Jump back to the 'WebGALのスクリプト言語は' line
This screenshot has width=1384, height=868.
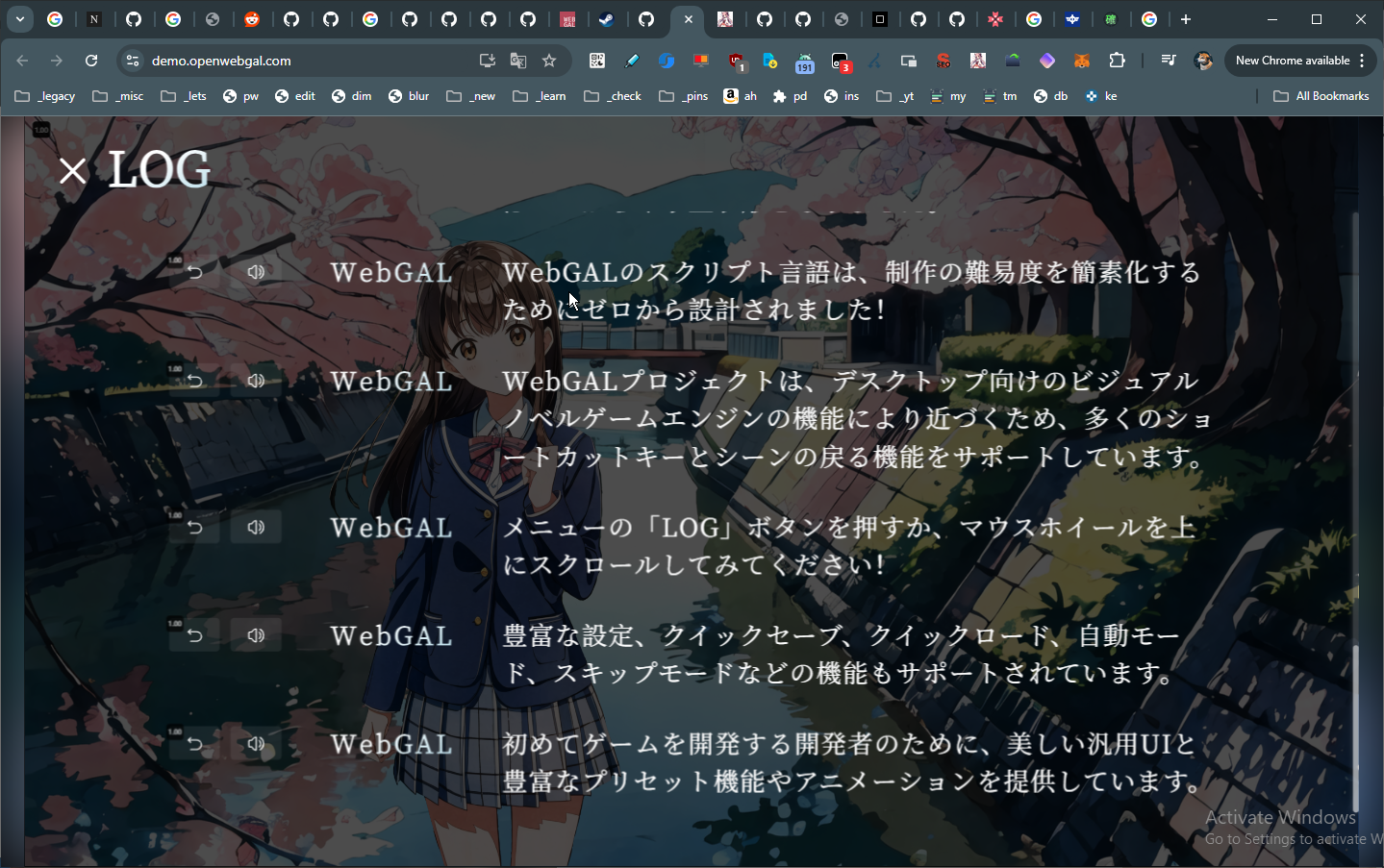194,272
